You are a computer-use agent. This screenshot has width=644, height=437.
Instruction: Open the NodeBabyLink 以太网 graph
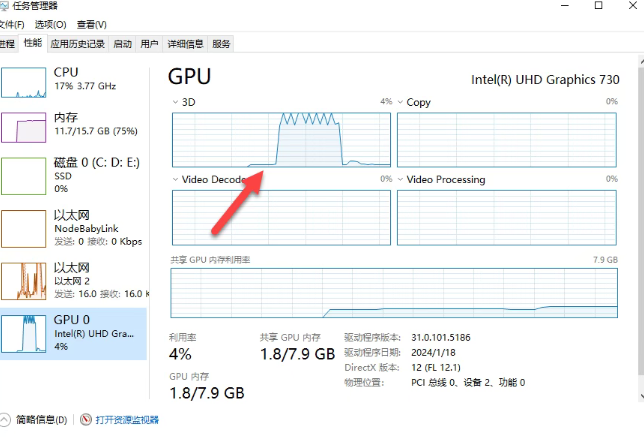tap(23, 229)
